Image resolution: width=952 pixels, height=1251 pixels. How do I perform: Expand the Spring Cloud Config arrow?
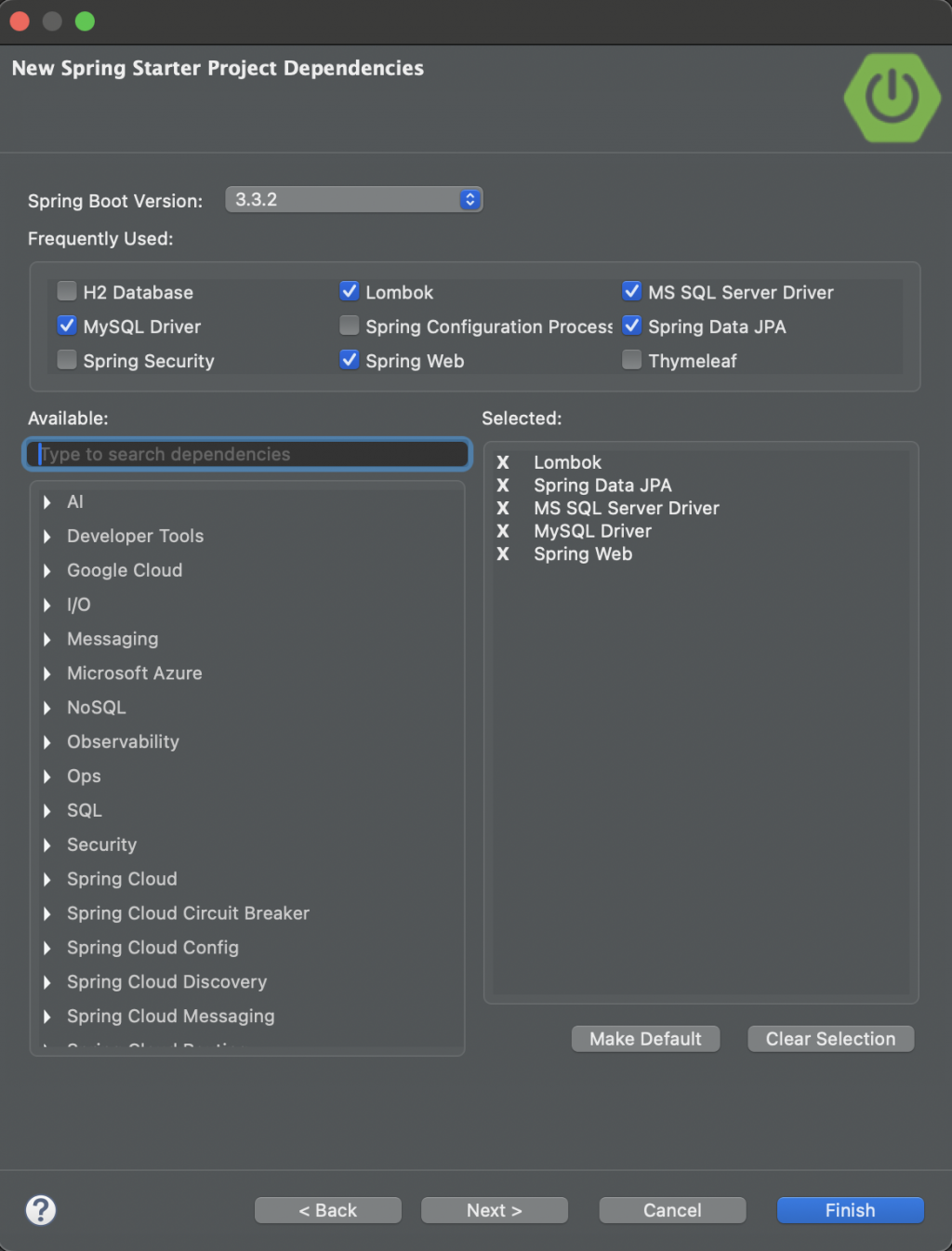(47, 949)
